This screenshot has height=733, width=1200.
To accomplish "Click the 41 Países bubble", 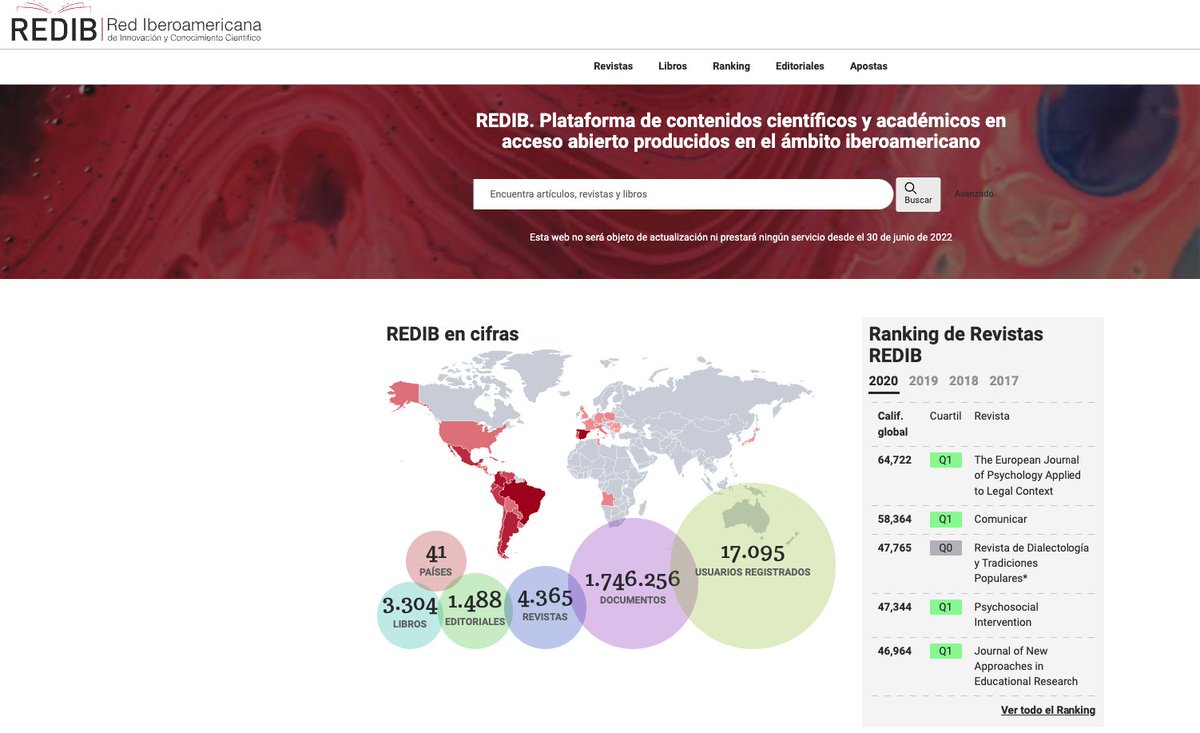I will tap(436, 560).
